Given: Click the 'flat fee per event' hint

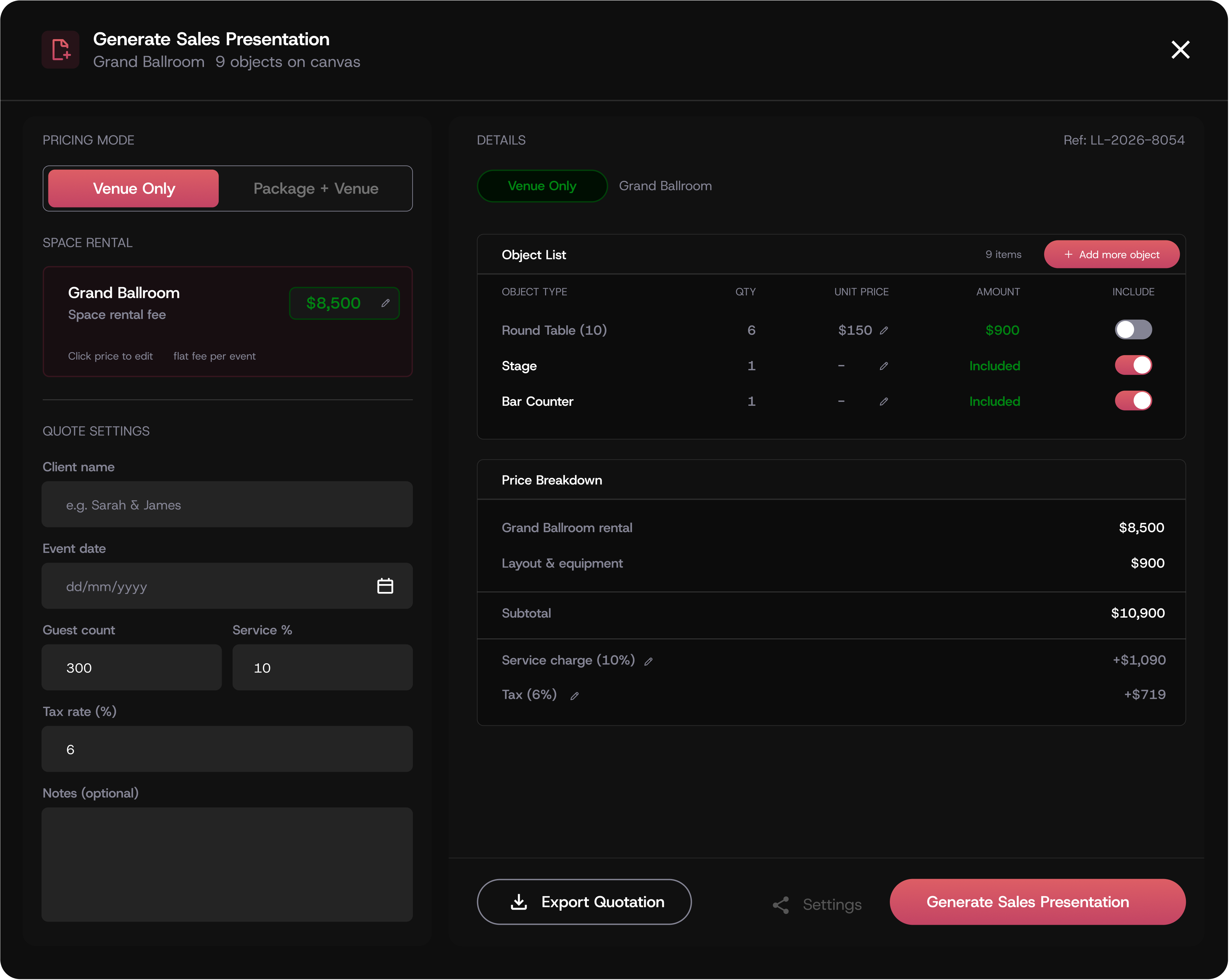Looking at the screenshot, I should point(214,356).
